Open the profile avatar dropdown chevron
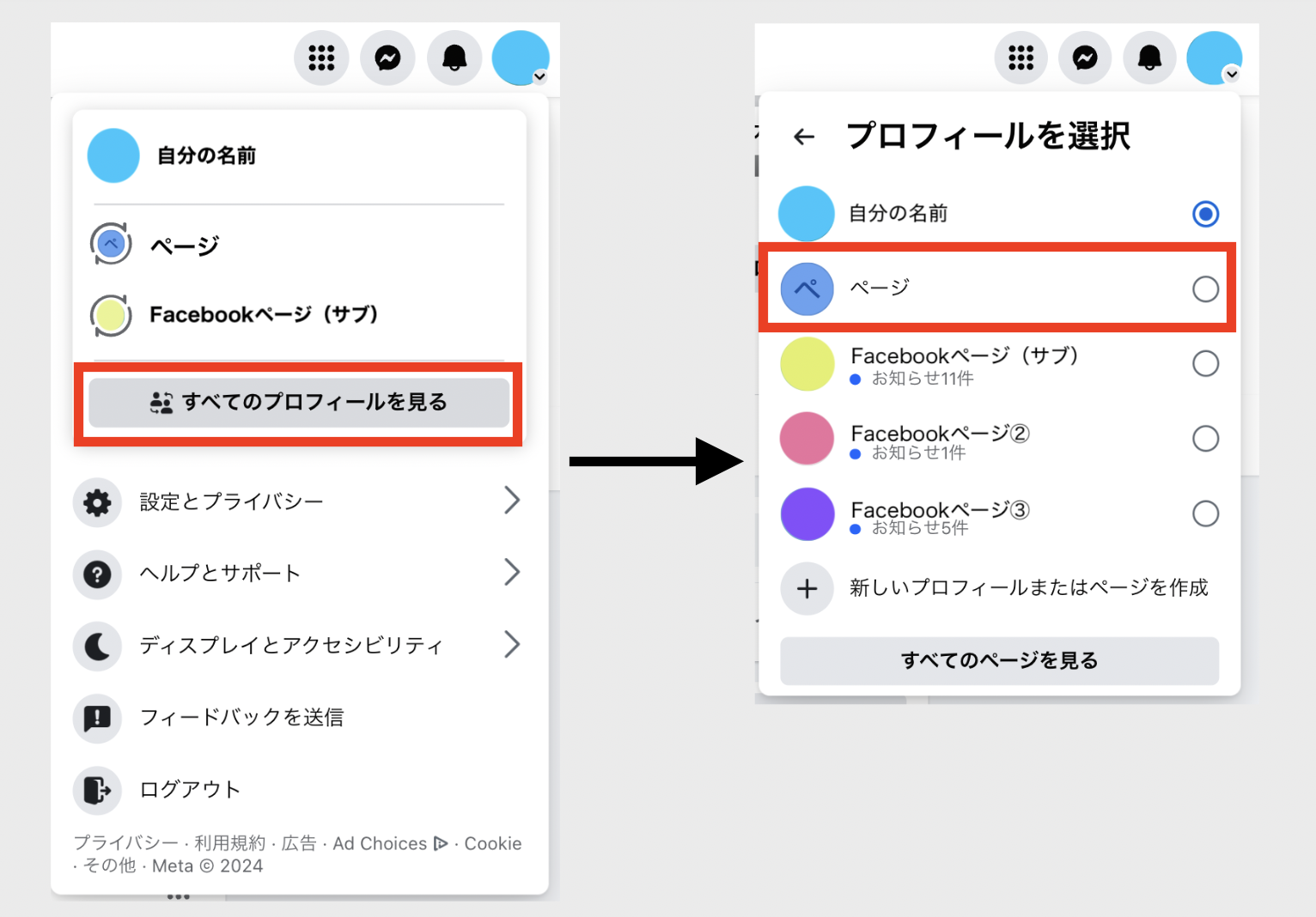This screenshot has height=917, width=1316. point(540,78)
